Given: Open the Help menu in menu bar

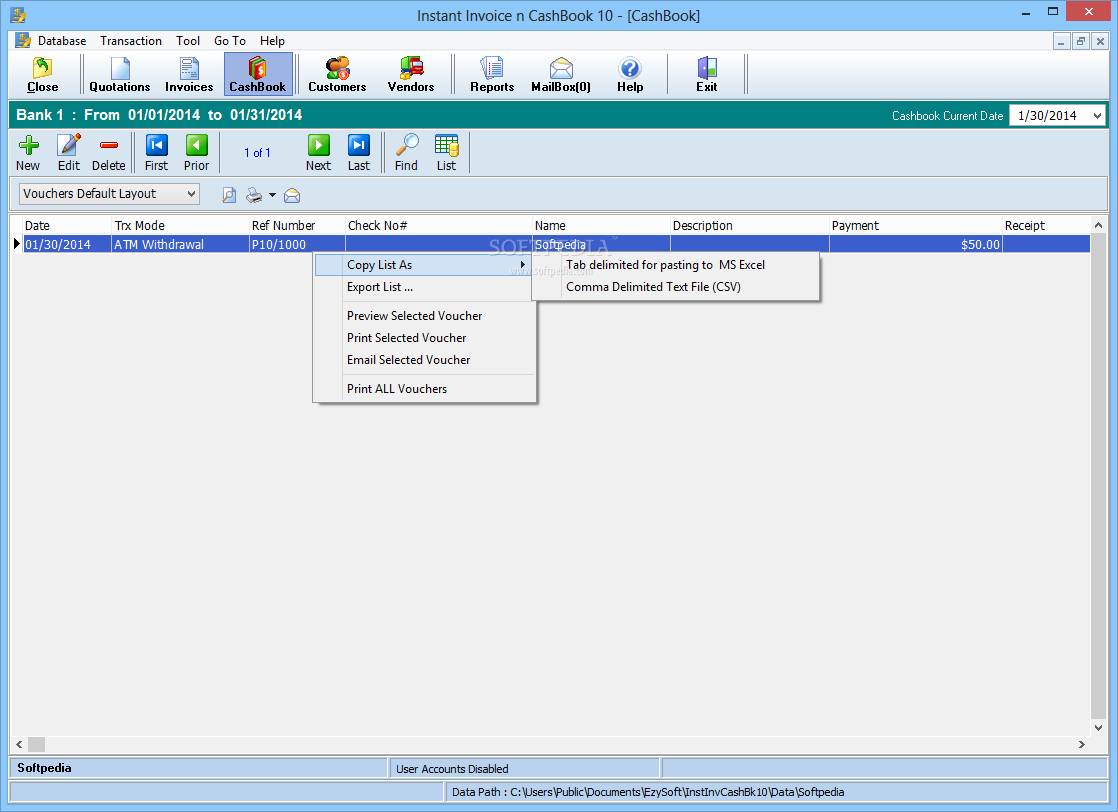Looking at the screenshot, I should pyautogui.click(x=272, y=41).
